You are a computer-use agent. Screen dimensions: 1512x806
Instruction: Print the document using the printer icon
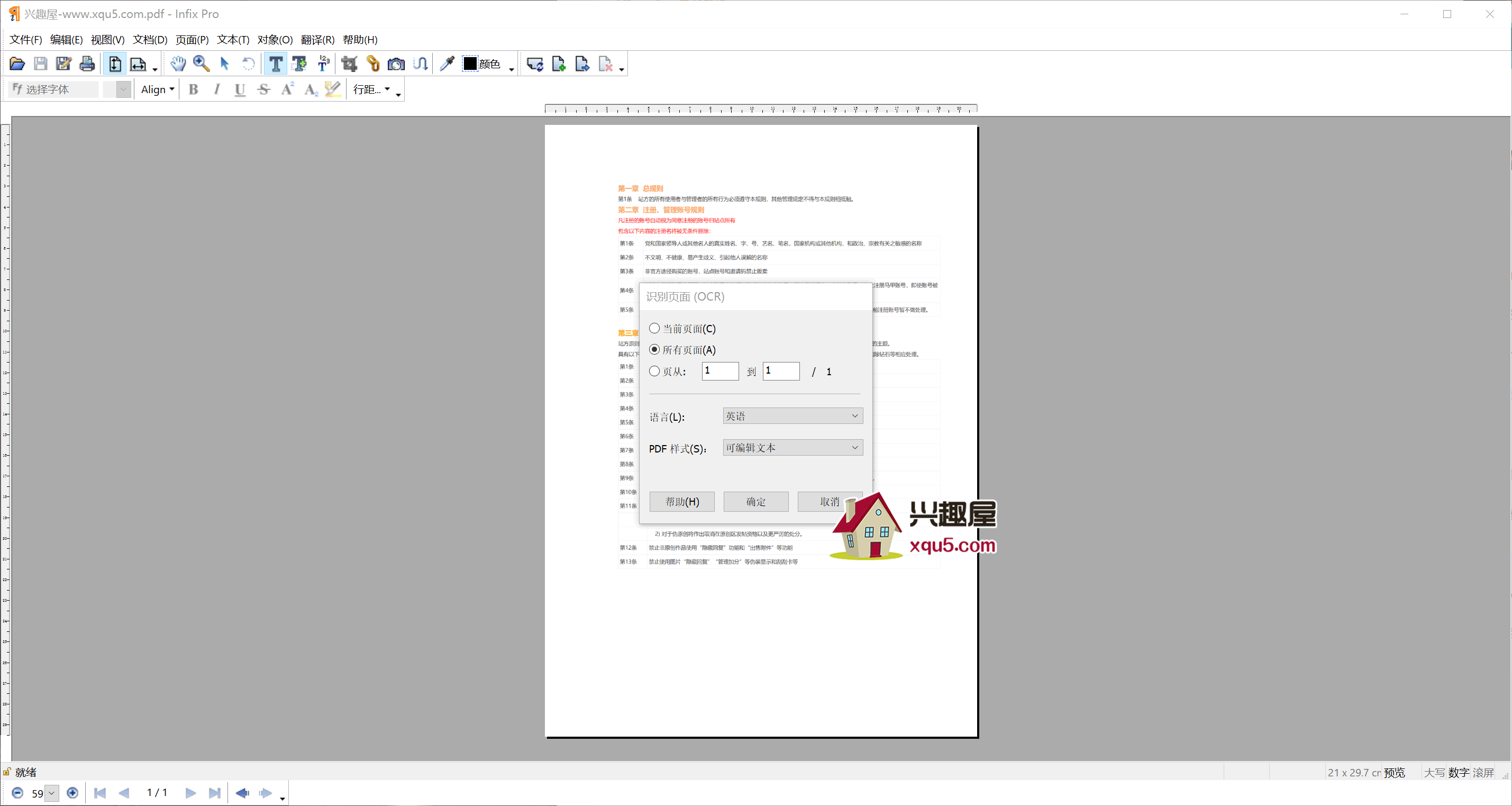87,64
